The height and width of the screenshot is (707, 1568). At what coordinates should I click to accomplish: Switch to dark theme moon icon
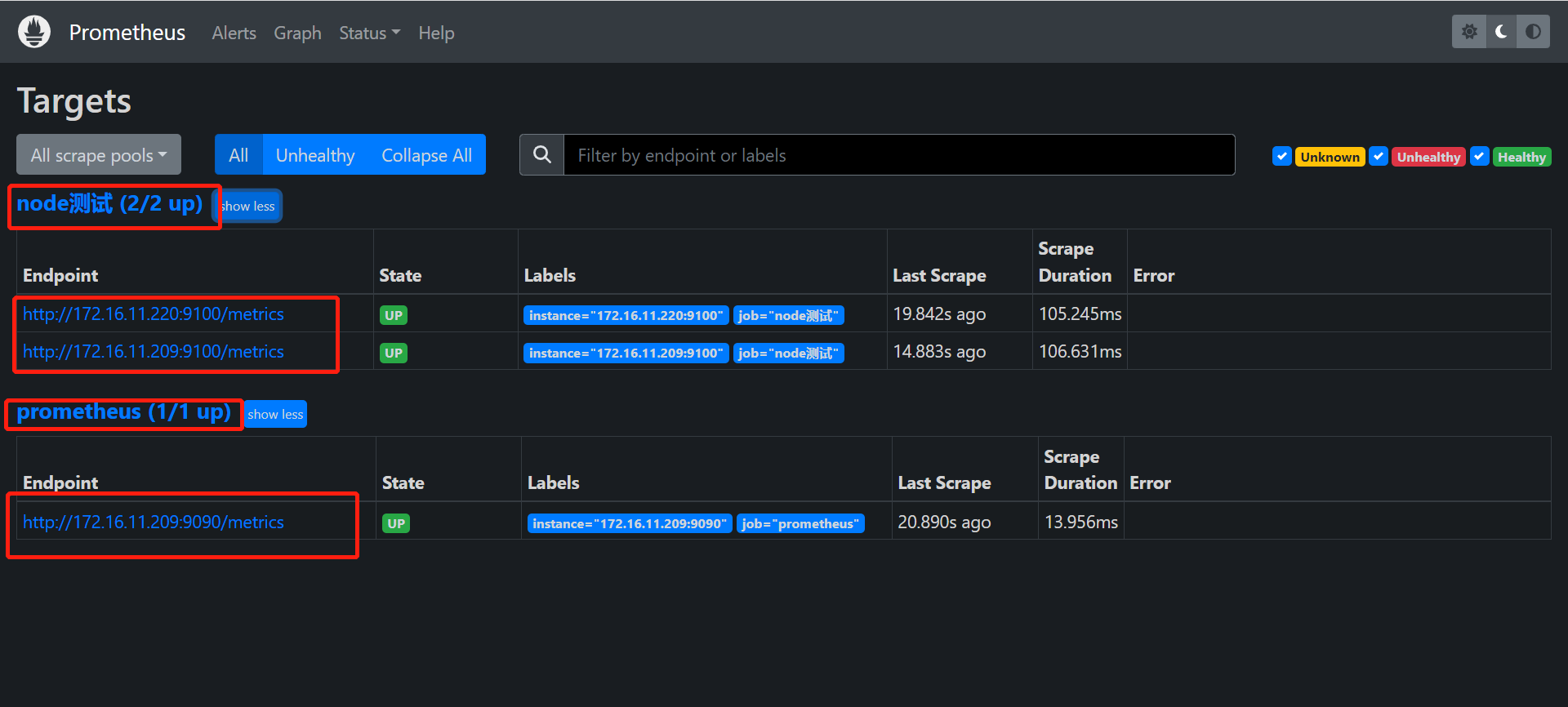(1501, 32)
